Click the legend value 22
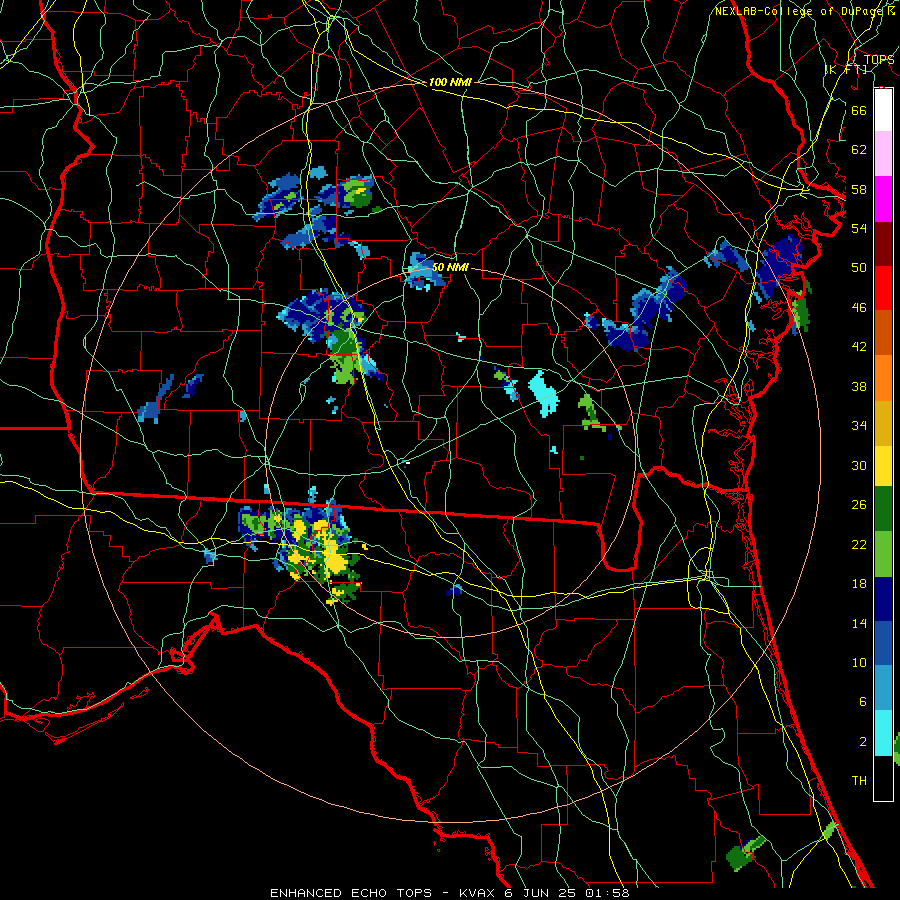This screenshot has width=900, height=900. [859, 544]
